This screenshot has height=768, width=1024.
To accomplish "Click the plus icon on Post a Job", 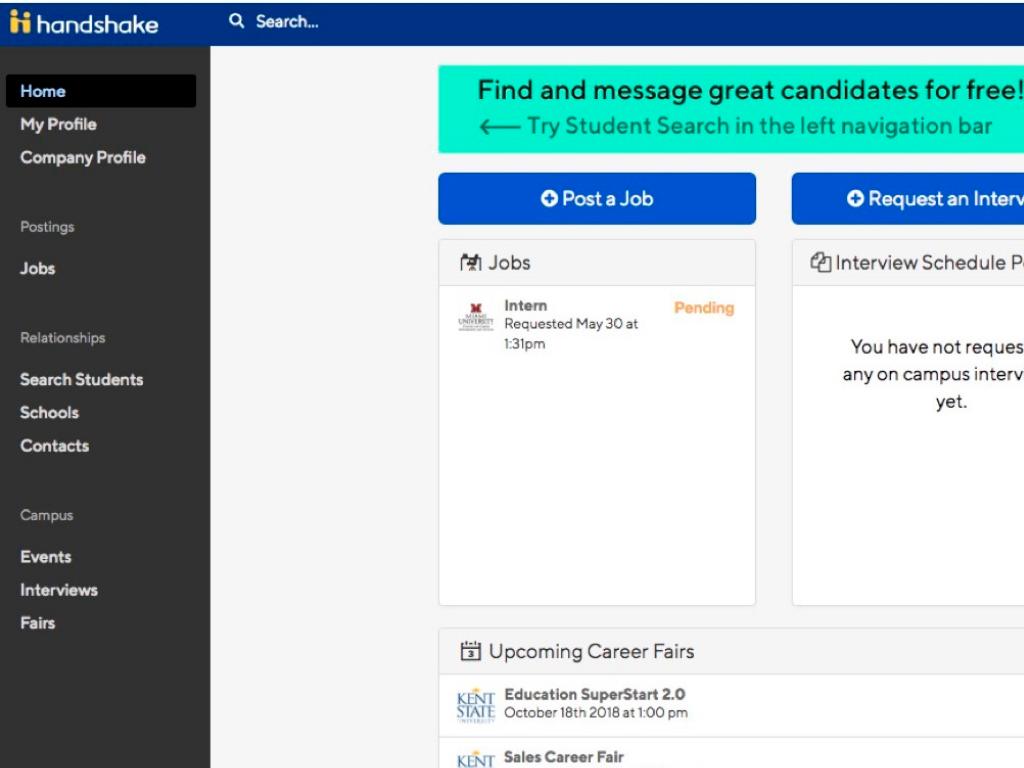I will (549, 199).
